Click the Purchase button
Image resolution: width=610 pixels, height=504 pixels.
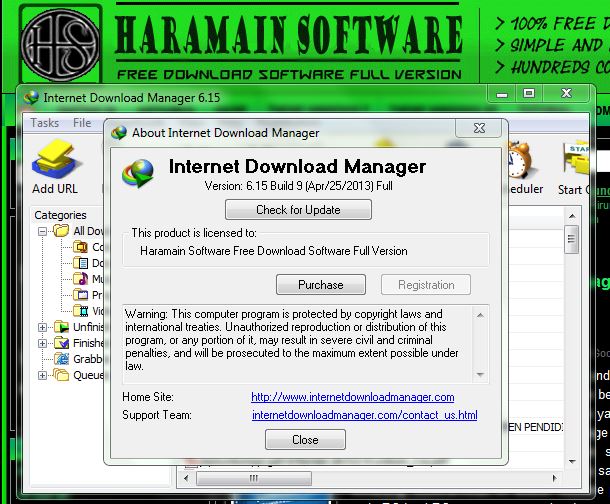tap(321, 285)
